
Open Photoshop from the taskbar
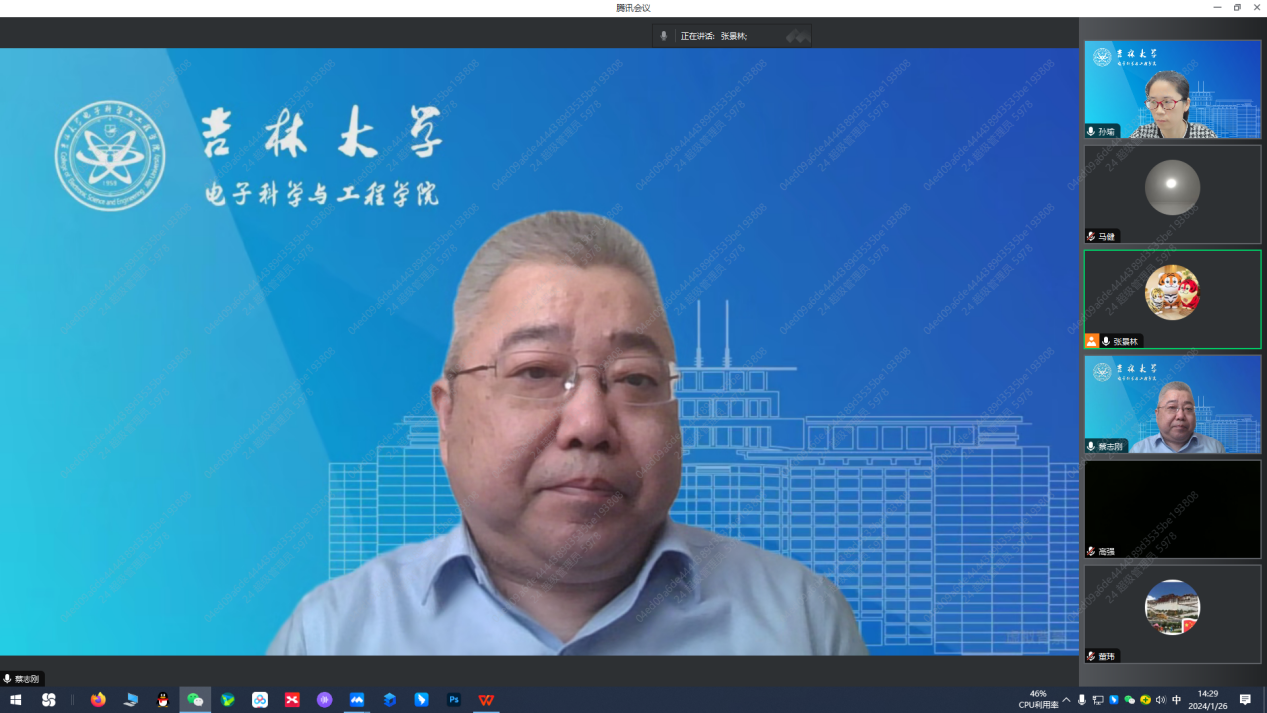[454, 700]
